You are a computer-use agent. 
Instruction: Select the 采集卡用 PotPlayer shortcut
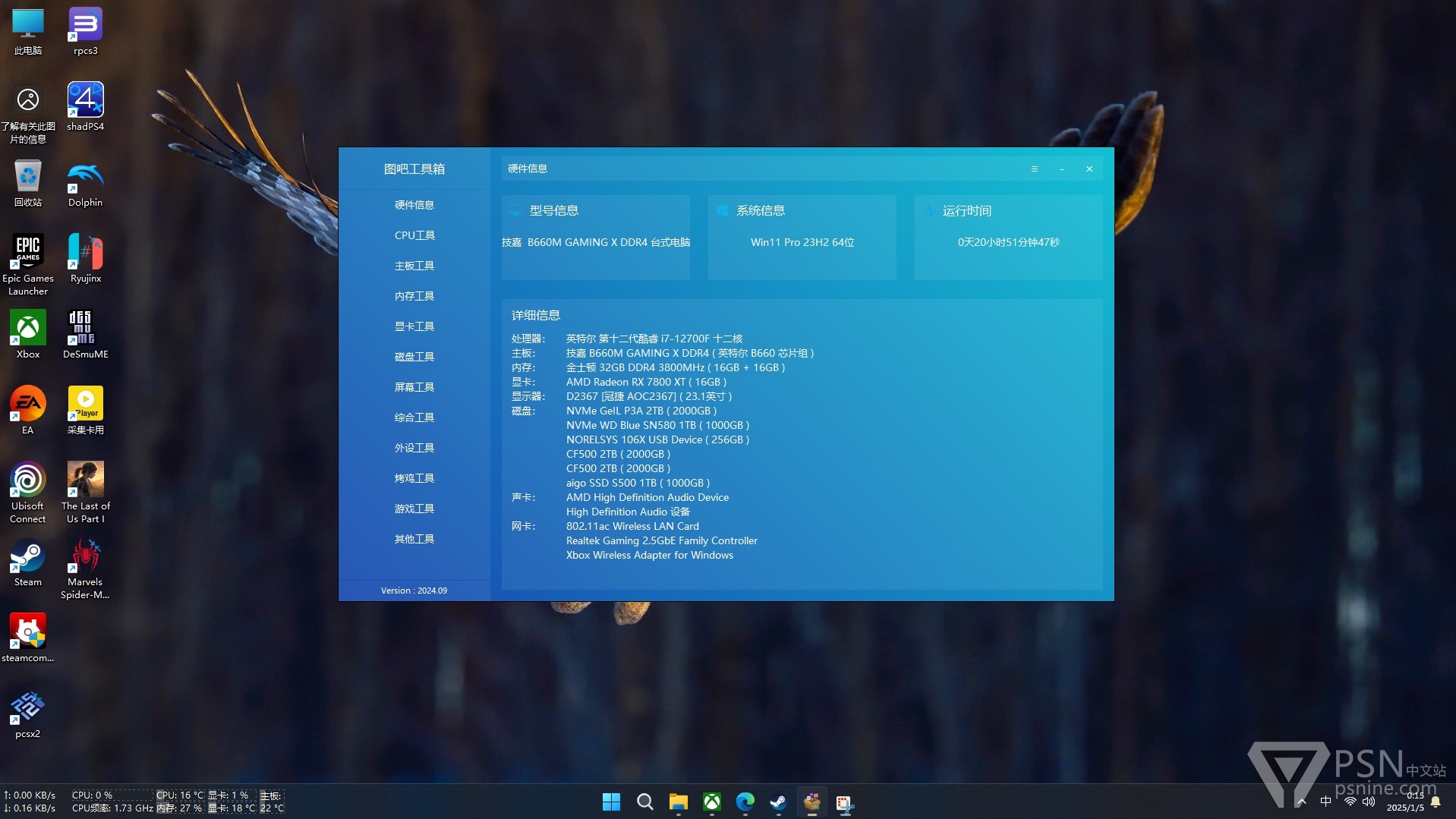pos(85,411)
